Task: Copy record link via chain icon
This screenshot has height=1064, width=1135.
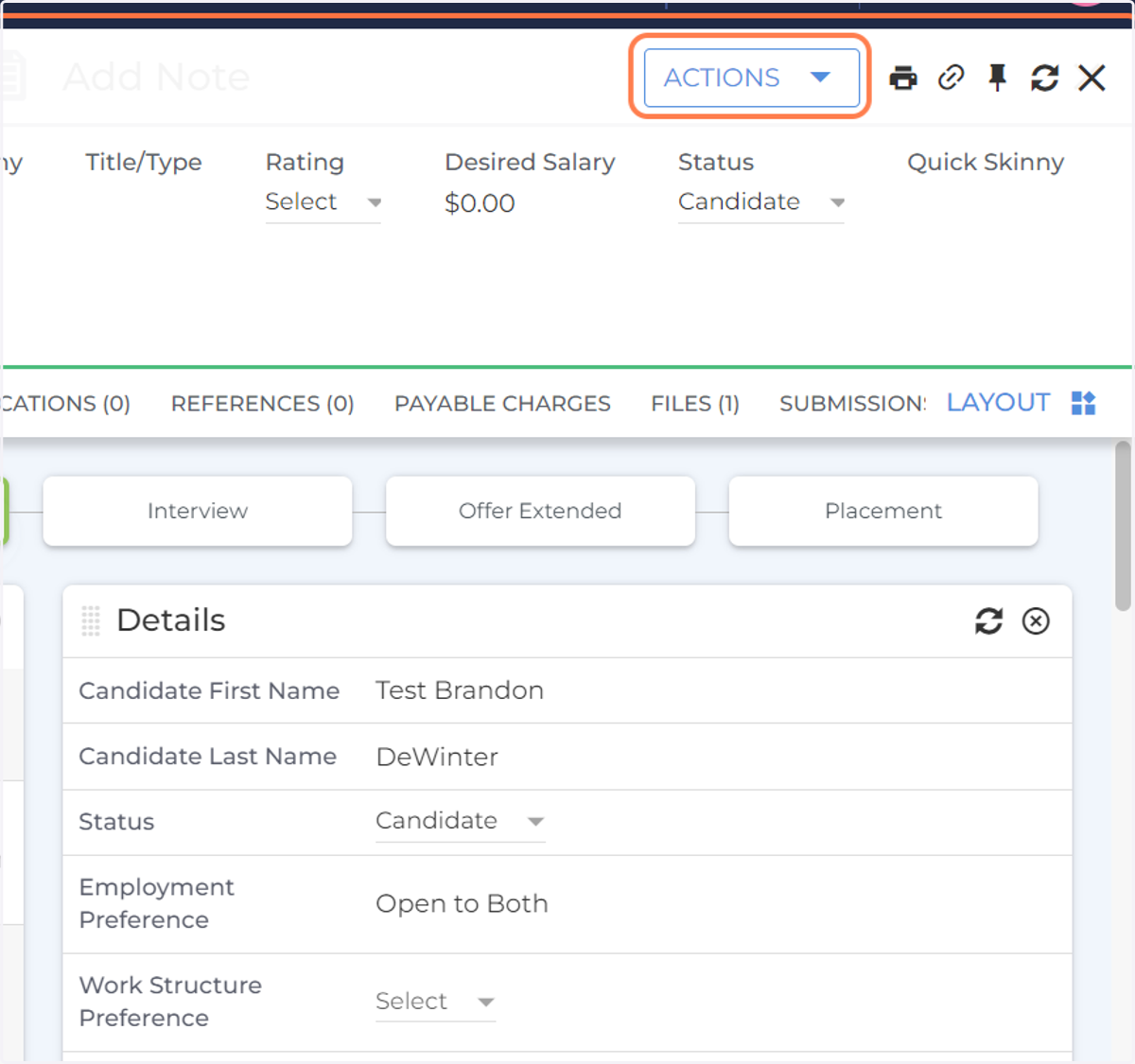Action: click(951, 78)
